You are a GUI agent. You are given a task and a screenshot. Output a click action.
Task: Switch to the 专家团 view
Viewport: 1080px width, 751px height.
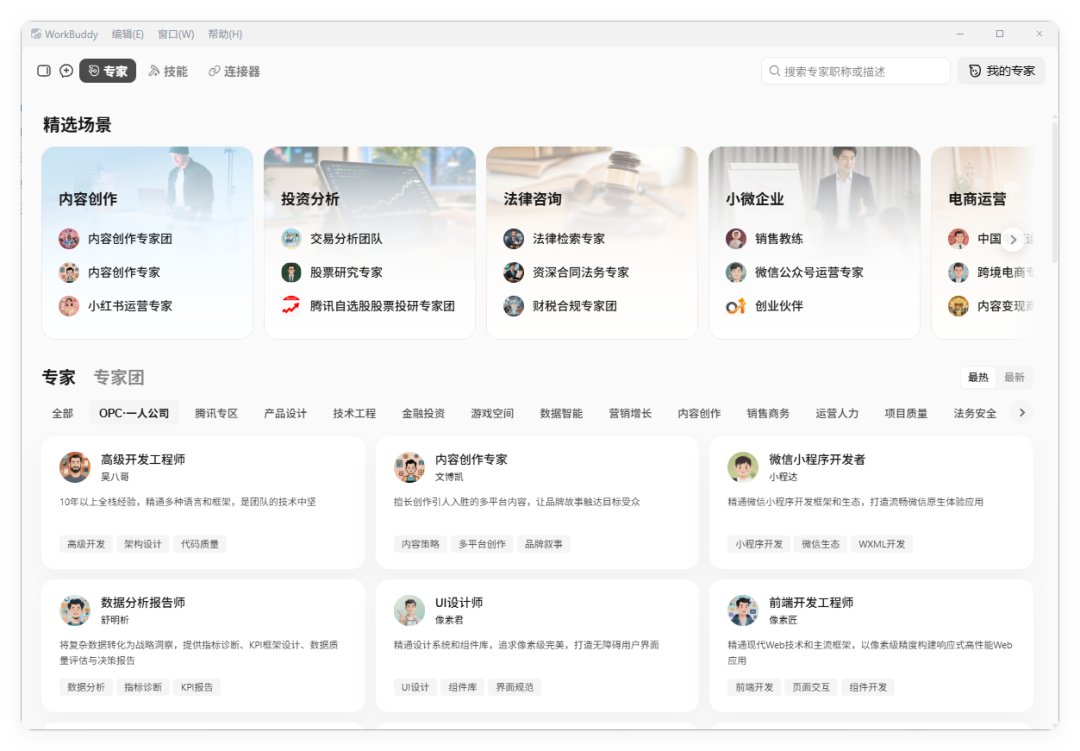[118, 377]
